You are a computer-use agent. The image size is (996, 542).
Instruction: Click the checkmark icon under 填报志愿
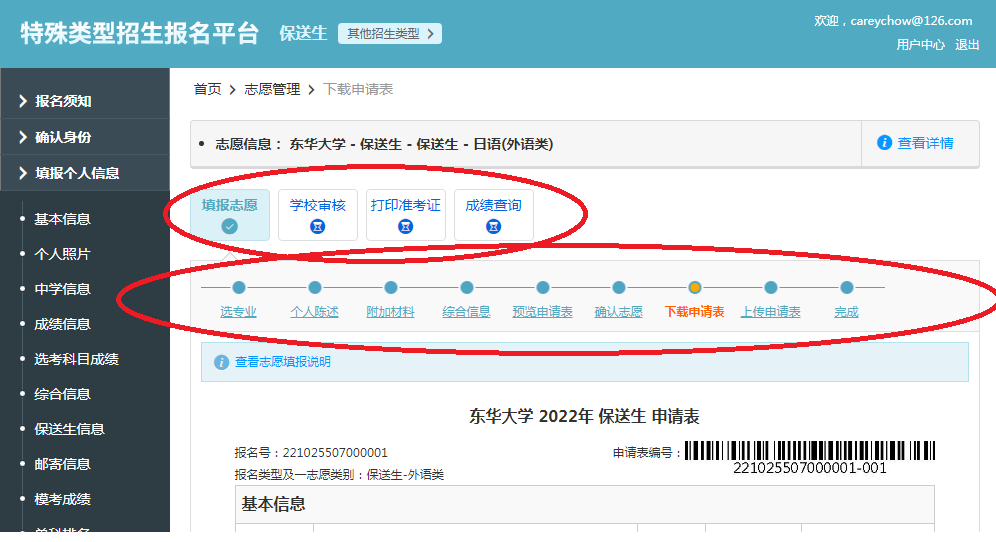click(x=230, y=227)
